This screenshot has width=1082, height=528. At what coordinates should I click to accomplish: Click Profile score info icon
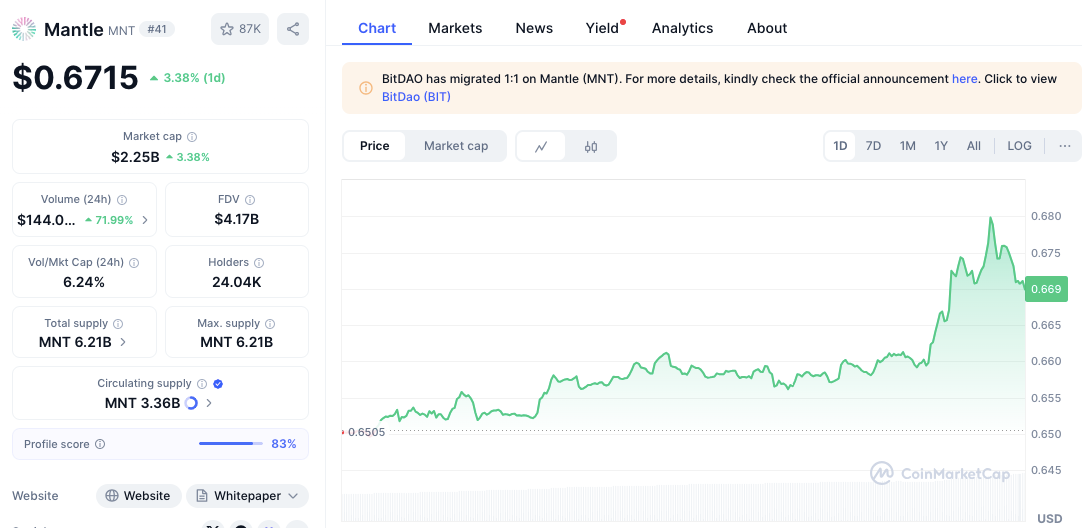click(x=100, y=444)
